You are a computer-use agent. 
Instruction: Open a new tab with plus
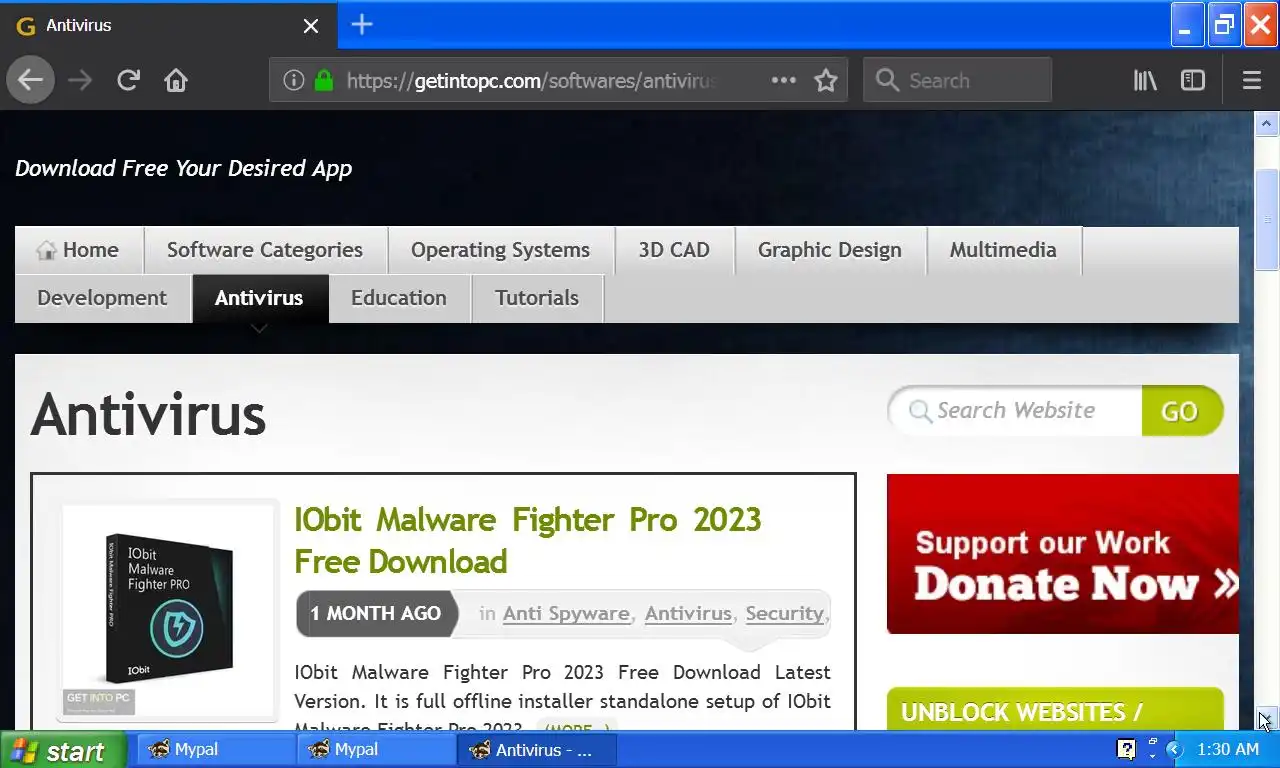pos(362,25)
